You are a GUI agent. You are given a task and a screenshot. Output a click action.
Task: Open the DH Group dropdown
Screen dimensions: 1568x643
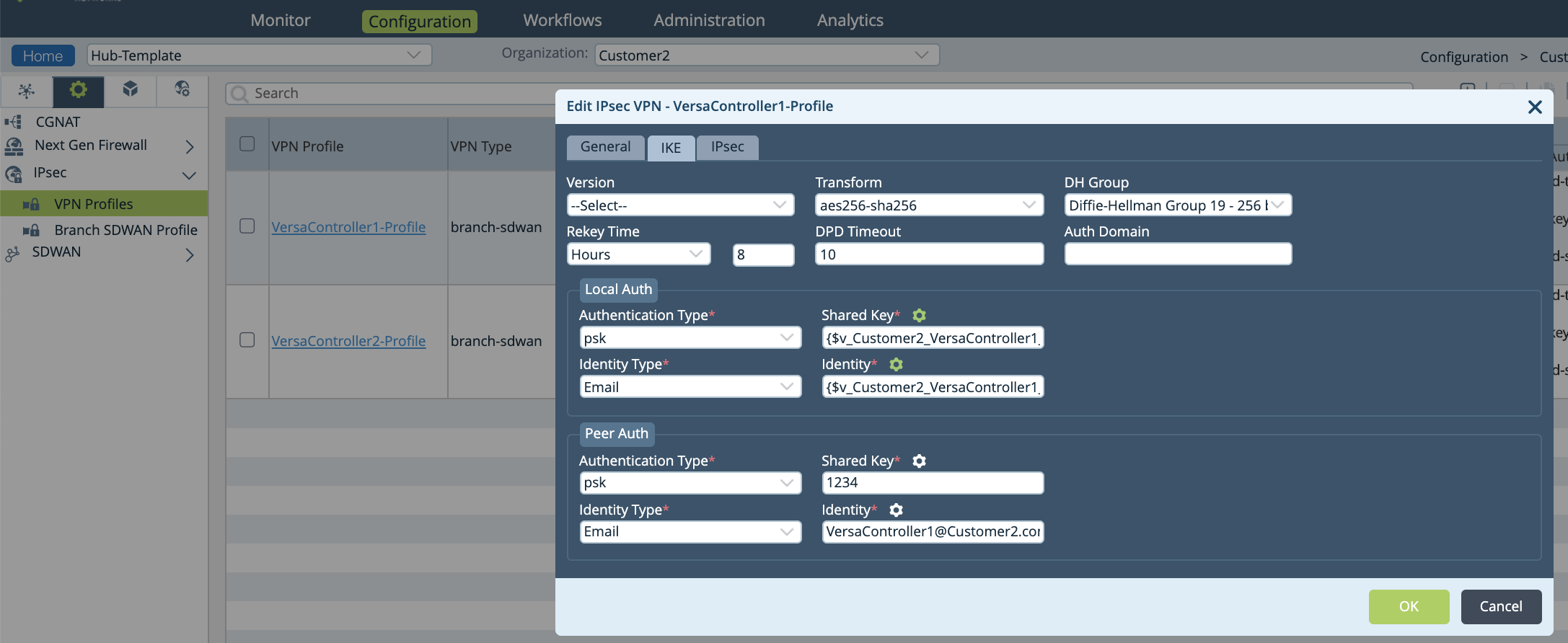(x=1178, y=205)
